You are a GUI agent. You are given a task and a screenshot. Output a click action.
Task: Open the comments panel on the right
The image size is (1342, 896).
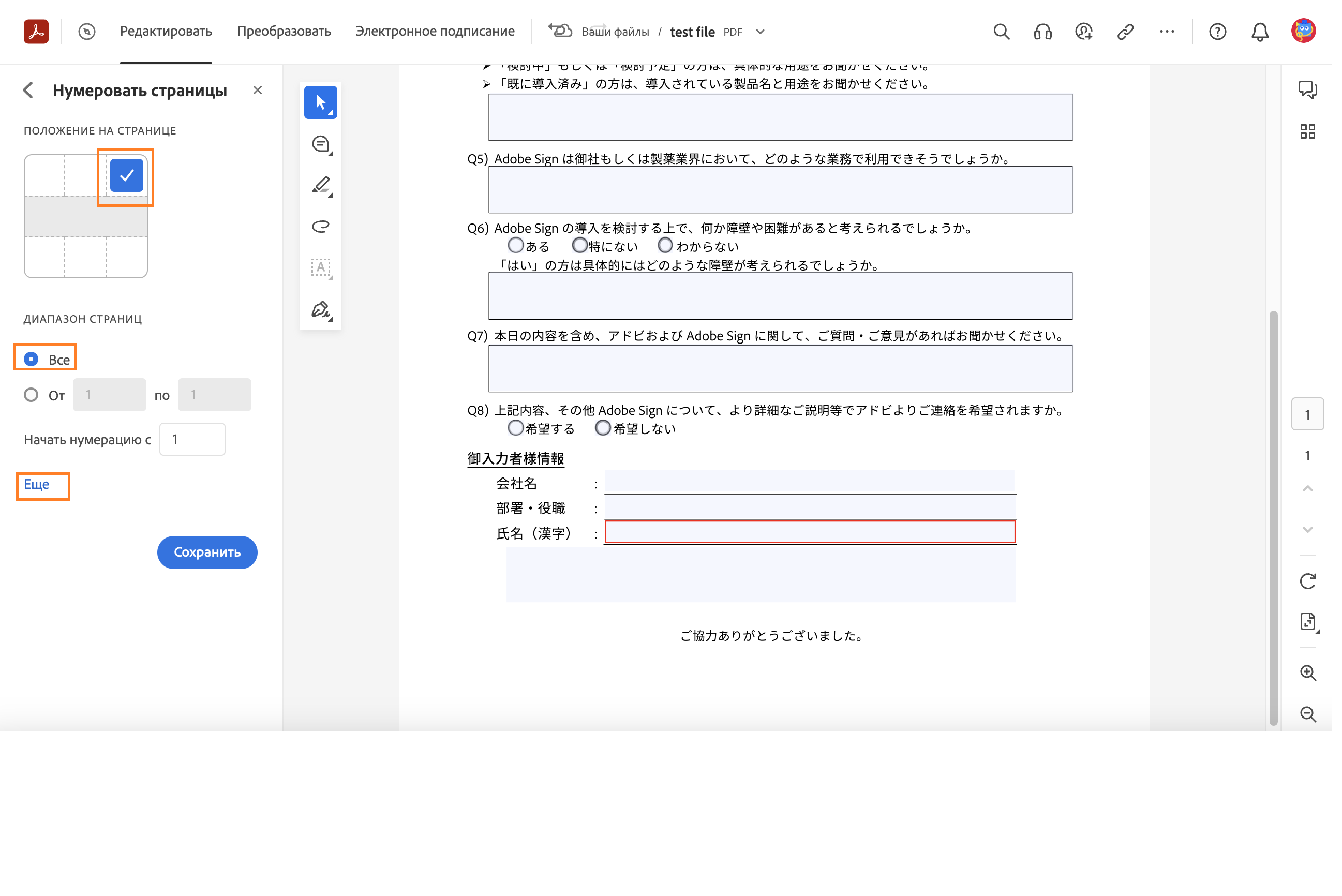coord(1307,89)
